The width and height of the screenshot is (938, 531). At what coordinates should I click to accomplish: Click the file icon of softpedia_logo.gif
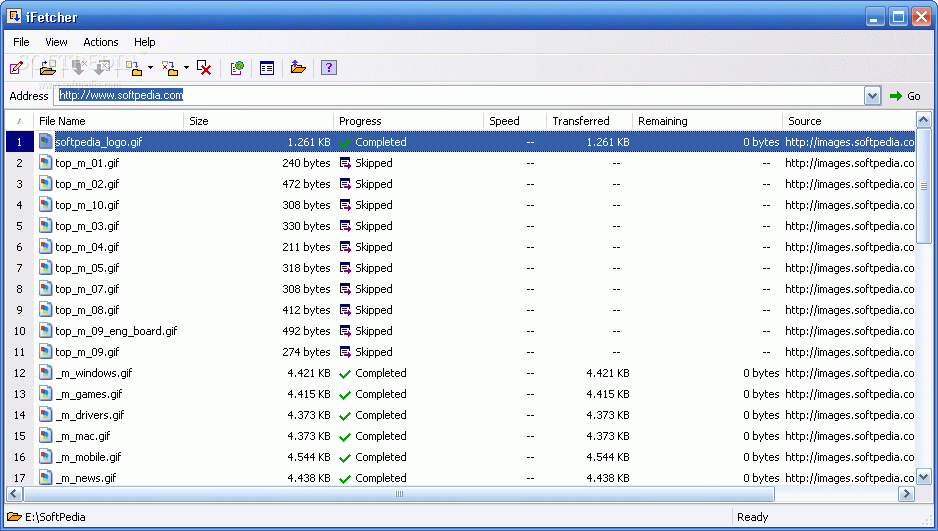(x=45, y=142)
